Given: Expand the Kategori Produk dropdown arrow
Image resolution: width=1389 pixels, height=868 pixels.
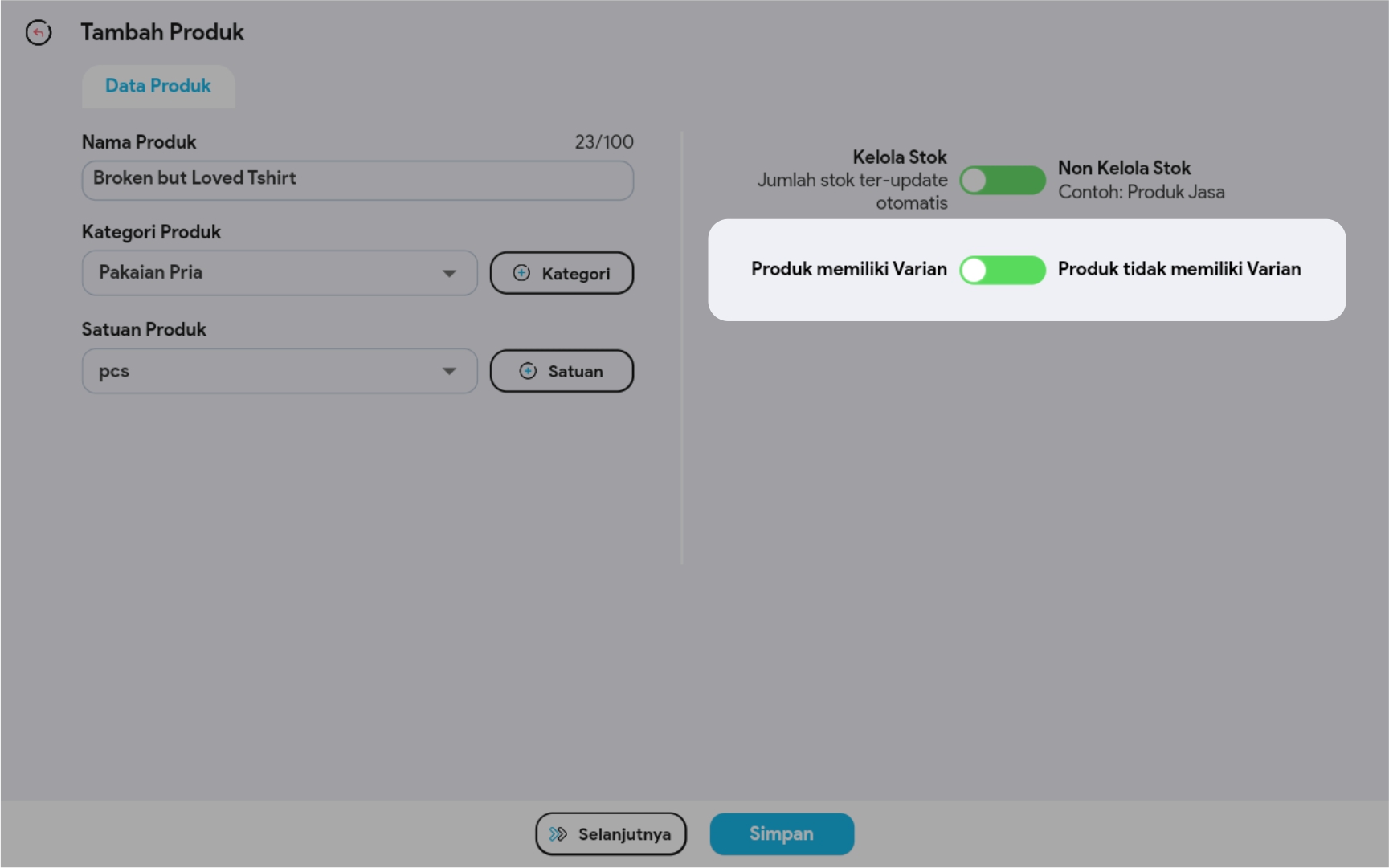Looking at the screenshot, I should coord(449,273).
